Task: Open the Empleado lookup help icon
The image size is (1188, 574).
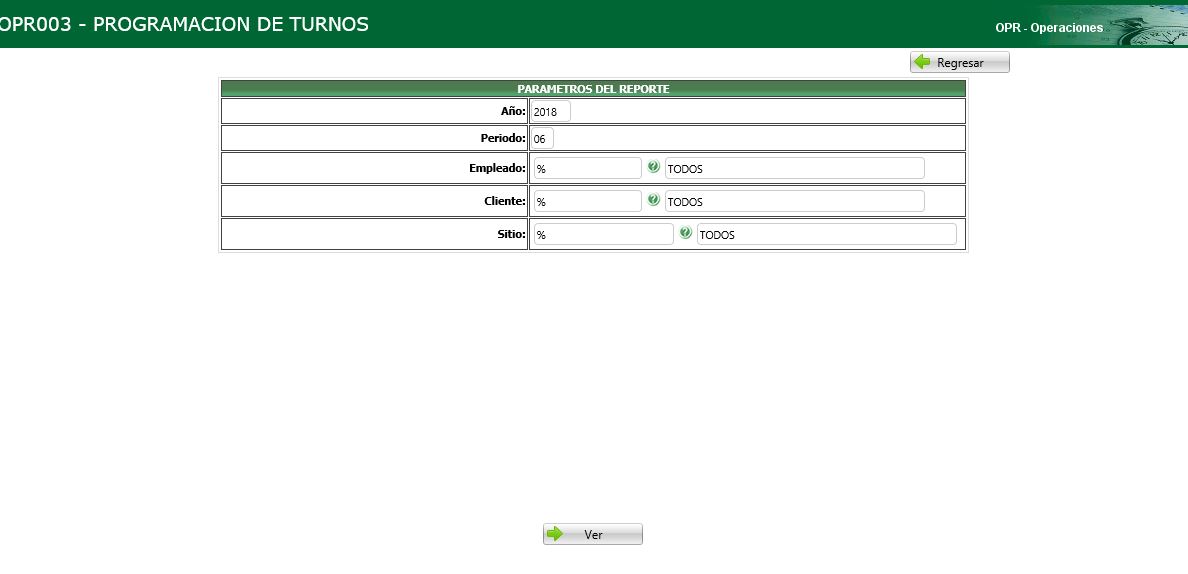Action: coord(654,167)
